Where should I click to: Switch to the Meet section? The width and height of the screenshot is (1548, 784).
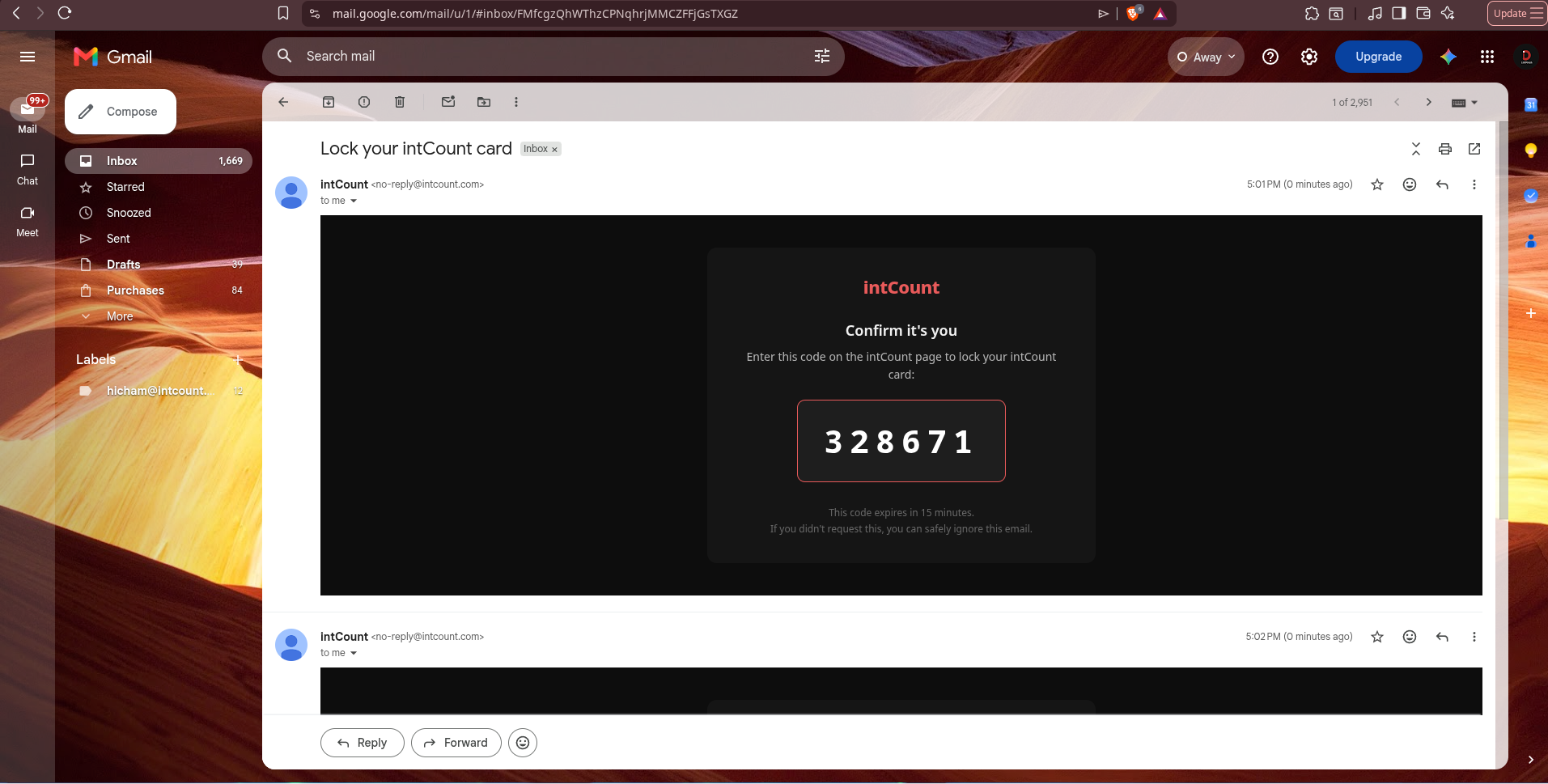28,221
